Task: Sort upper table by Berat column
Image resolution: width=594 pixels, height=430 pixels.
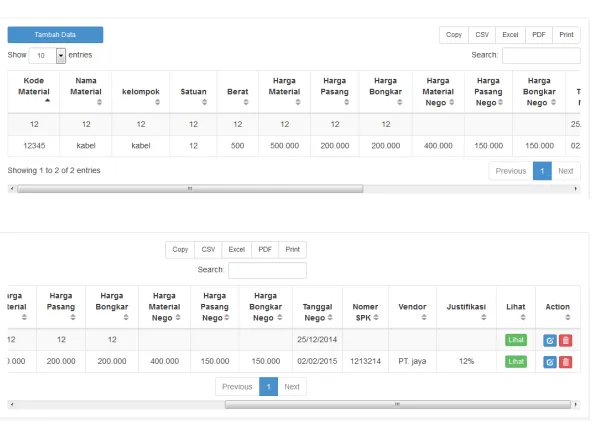Action: [x=238, y=91]
